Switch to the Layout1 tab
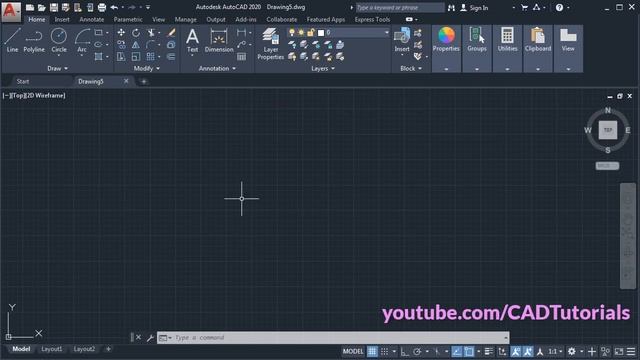The image size is (640, 360). click(x=52, y=349)
